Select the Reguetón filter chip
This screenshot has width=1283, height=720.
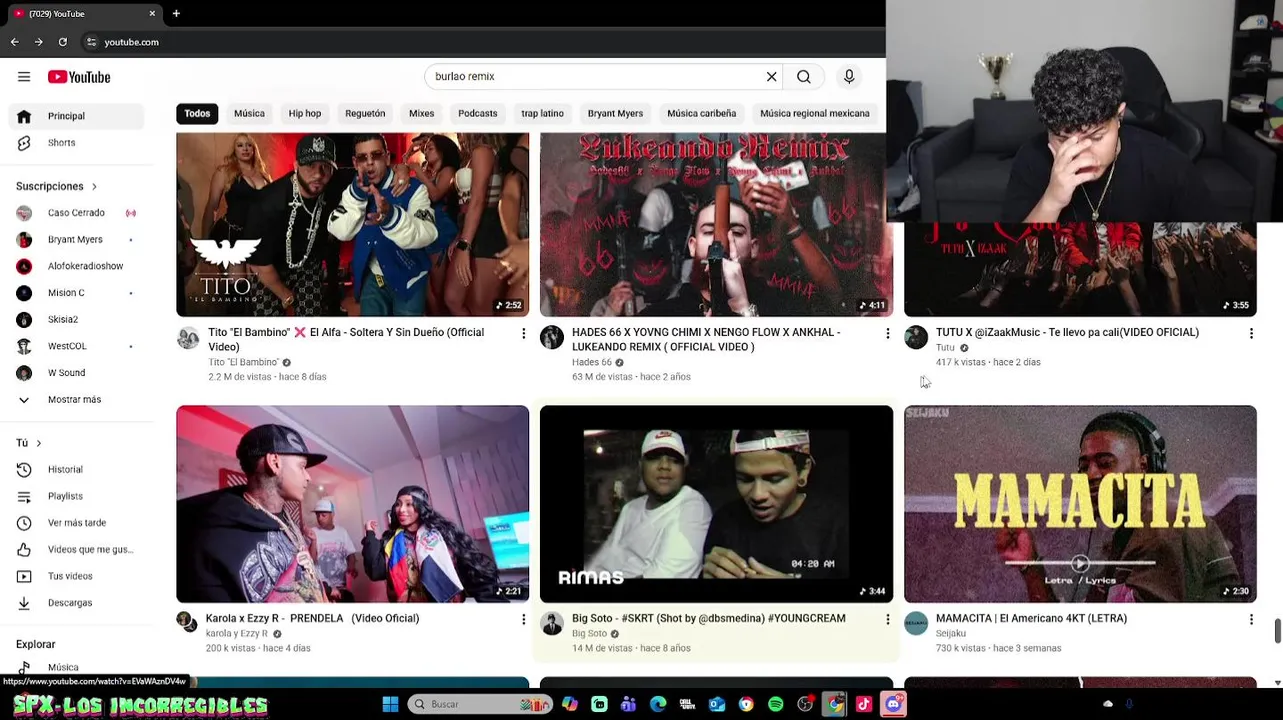(x=365, y=113)
